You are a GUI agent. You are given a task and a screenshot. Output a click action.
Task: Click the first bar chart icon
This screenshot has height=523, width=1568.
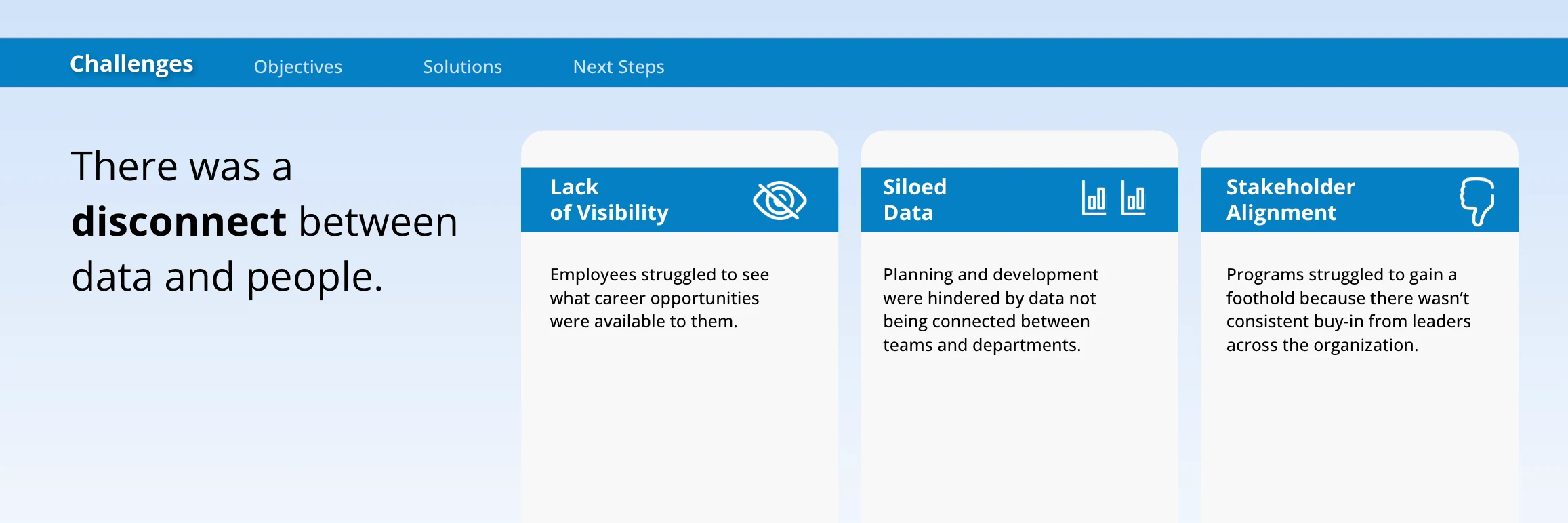click(x=1094, y=198)
